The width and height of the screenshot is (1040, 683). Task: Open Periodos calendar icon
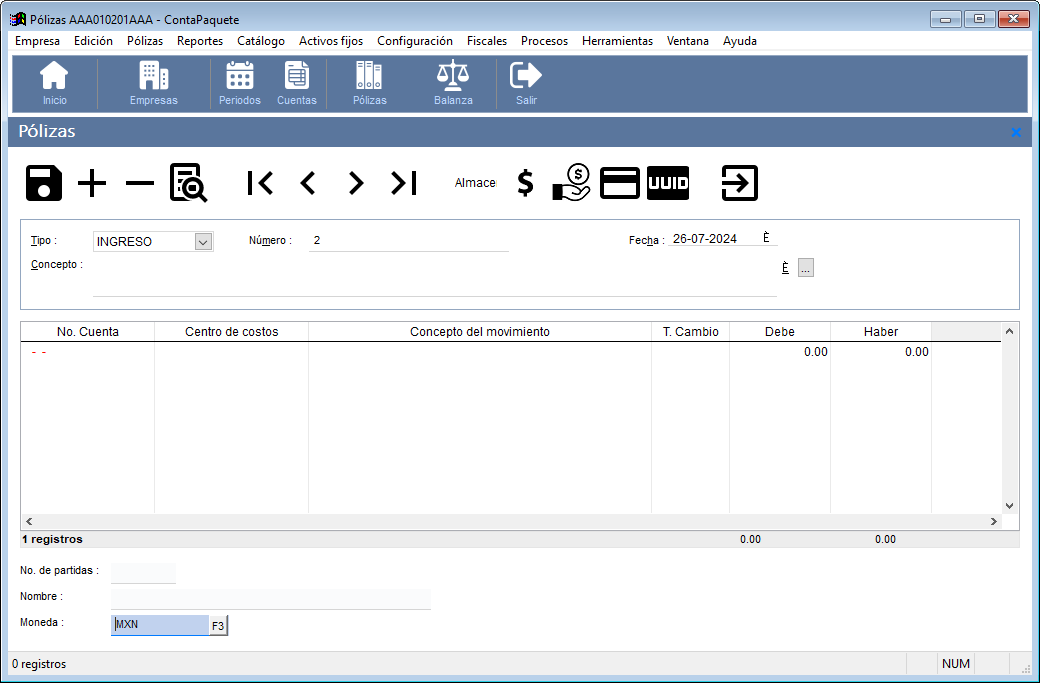pos(239,83)
